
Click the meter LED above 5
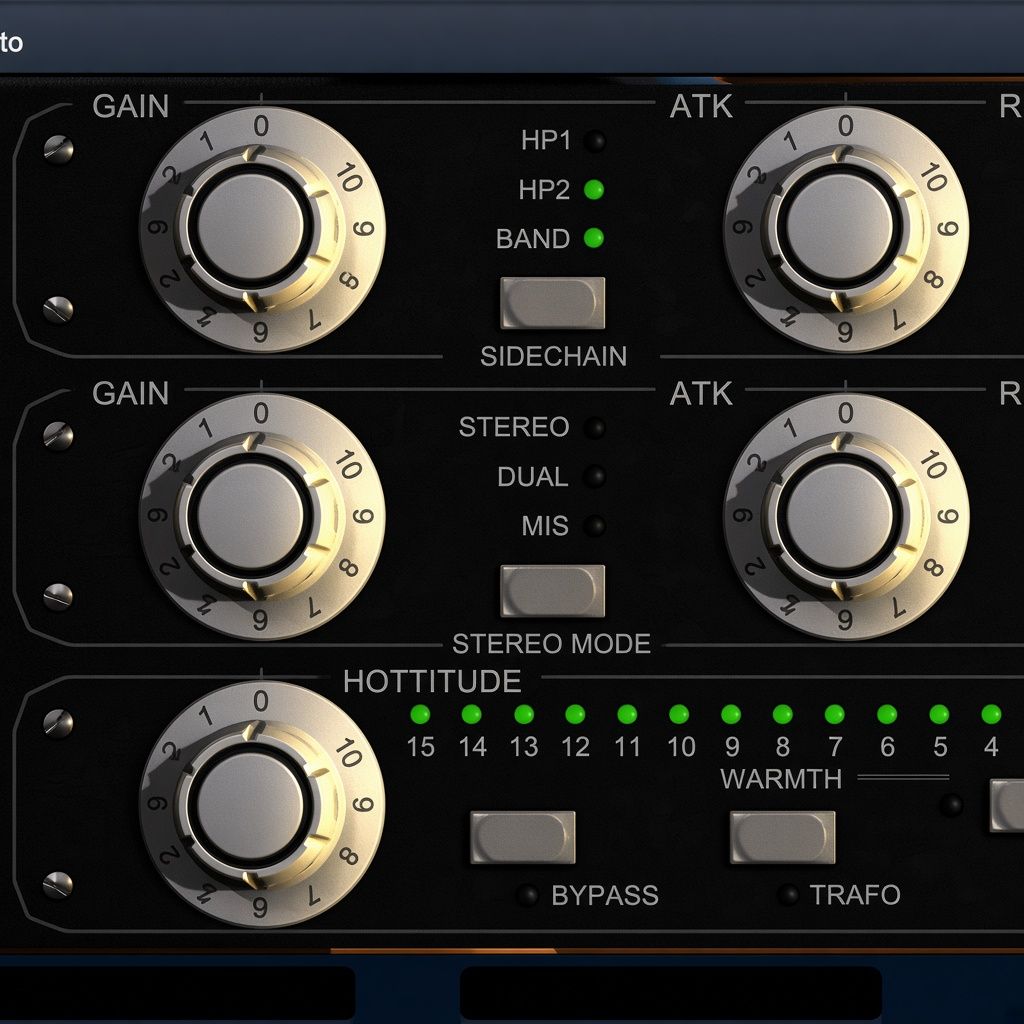939,714
